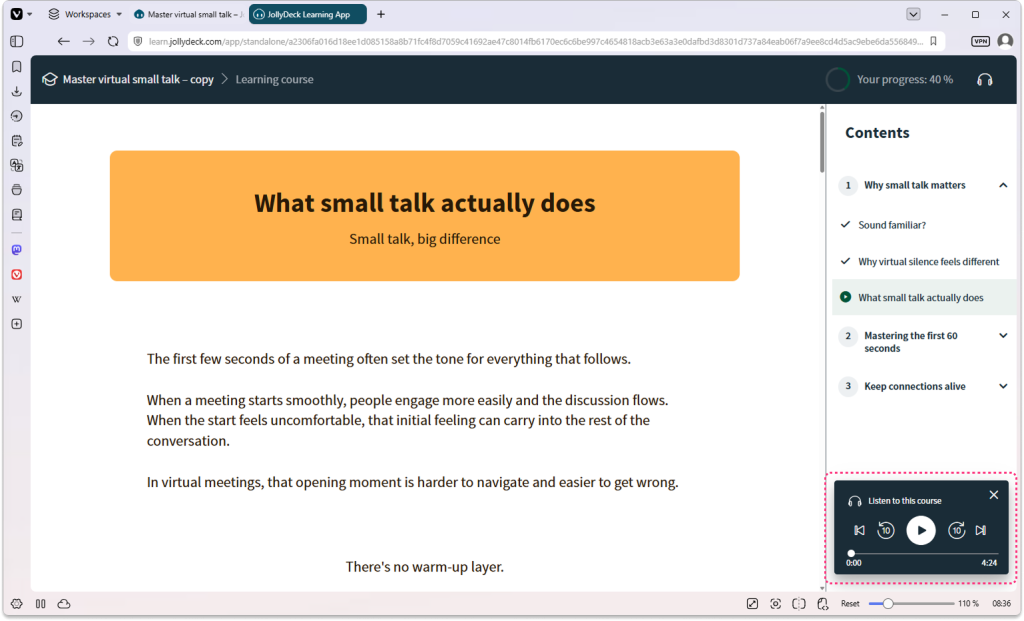Click the Your progress 40 % indicator
The image size is (1024, 621).
889,80
